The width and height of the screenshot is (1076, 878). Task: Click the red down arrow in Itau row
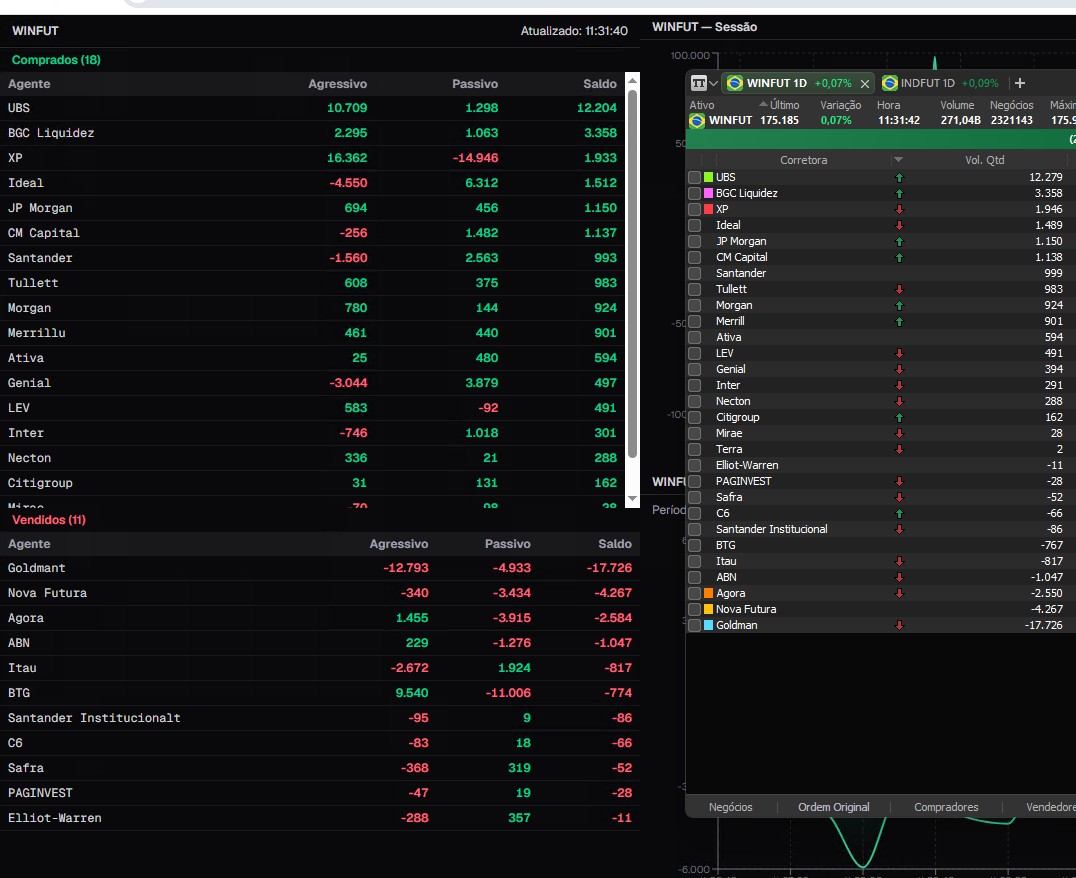coord(899,562)
